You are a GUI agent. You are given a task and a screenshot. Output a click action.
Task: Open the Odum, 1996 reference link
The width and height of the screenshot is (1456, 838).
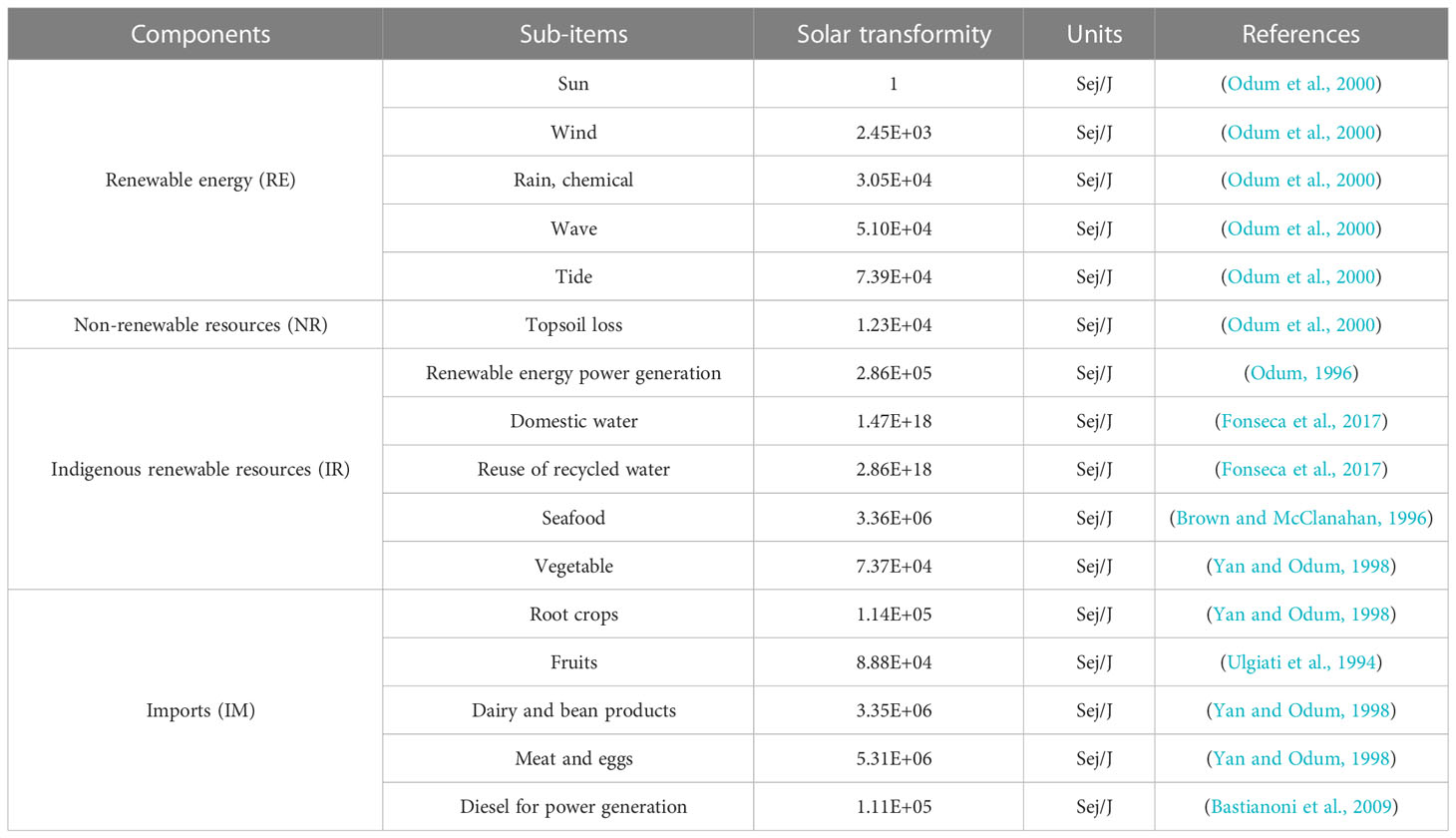(1300, 373)
